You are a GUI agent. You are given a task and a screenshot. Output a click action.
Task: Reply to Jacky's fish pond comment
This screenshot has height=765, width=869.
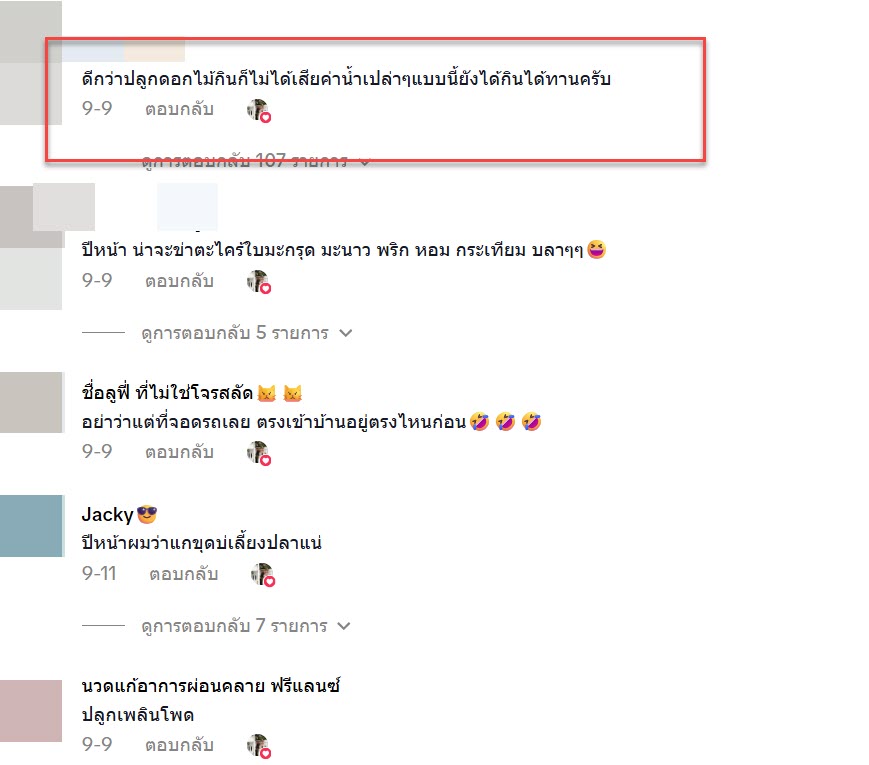[x=183, y=574]
